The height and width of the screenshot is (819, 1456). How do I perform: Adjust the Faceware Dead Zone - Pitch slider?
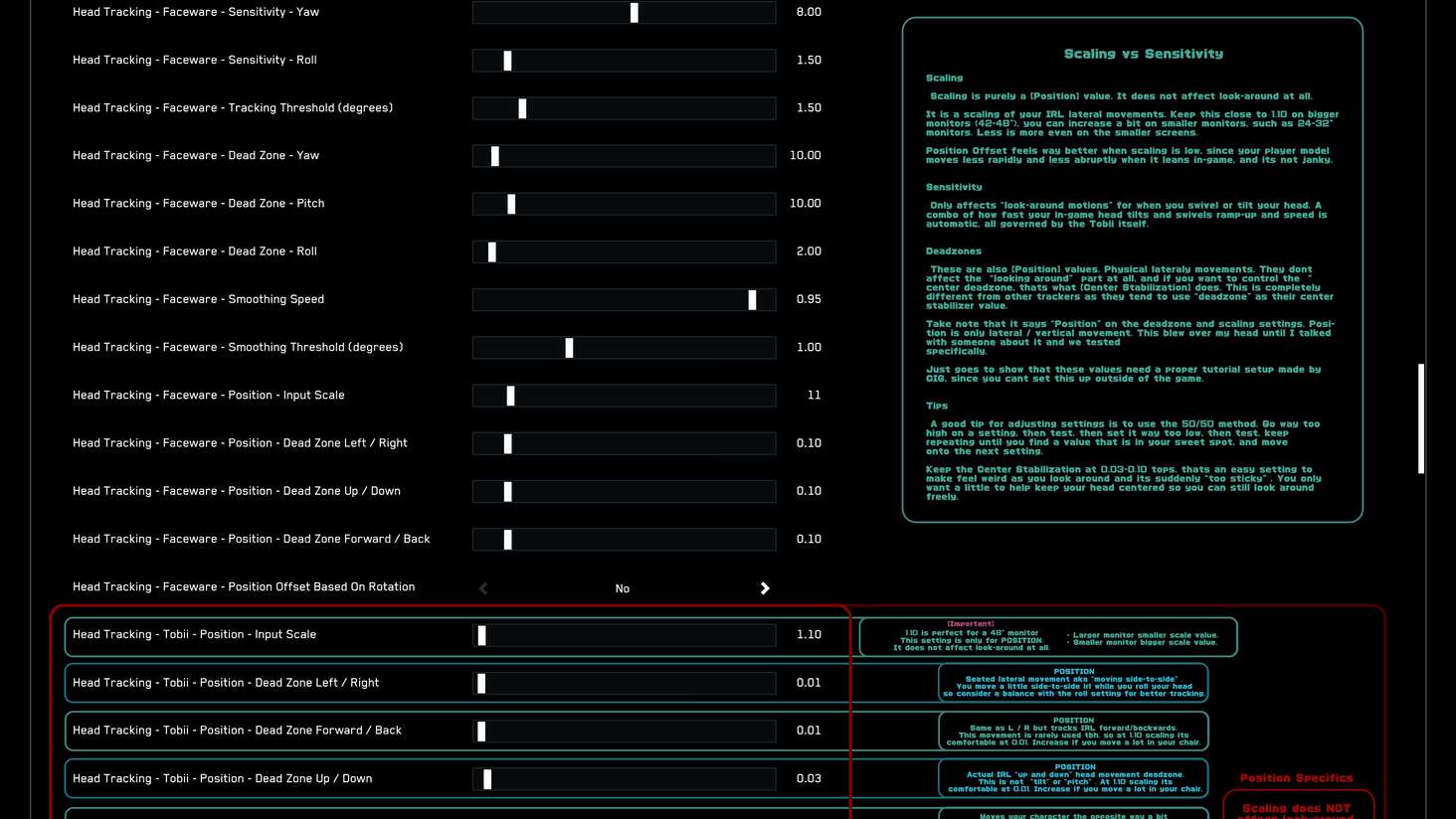click(x=511, y=203)
